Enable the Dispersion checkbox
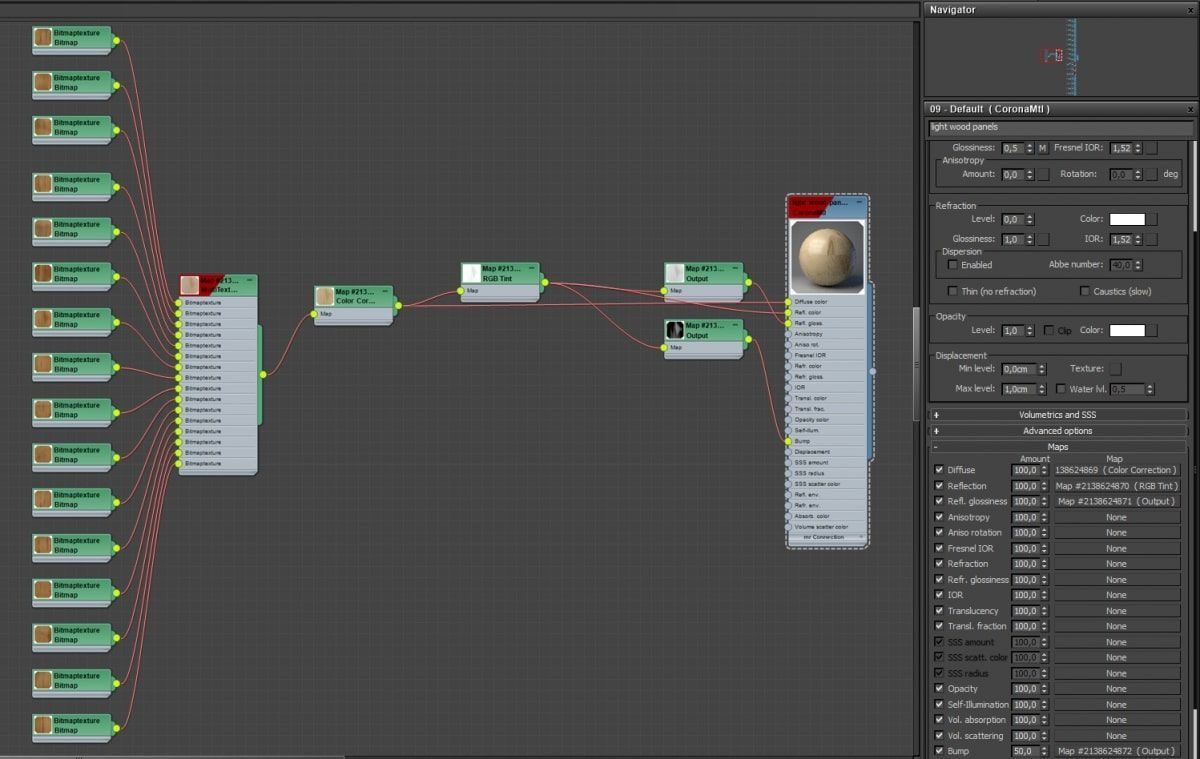1200x759 pixels. [x=953, y=265]
